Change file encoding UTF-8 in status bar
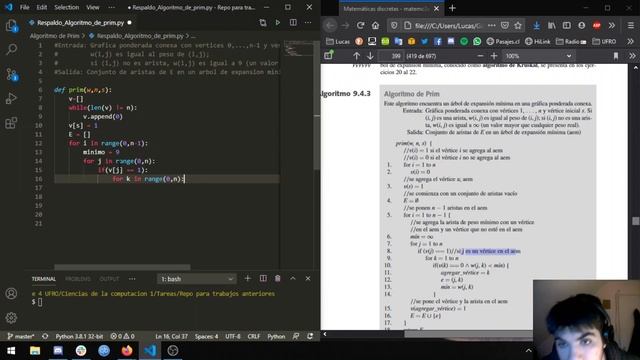Image resolution: width=640 pixels, height=360 pixels. coord(233,336)
